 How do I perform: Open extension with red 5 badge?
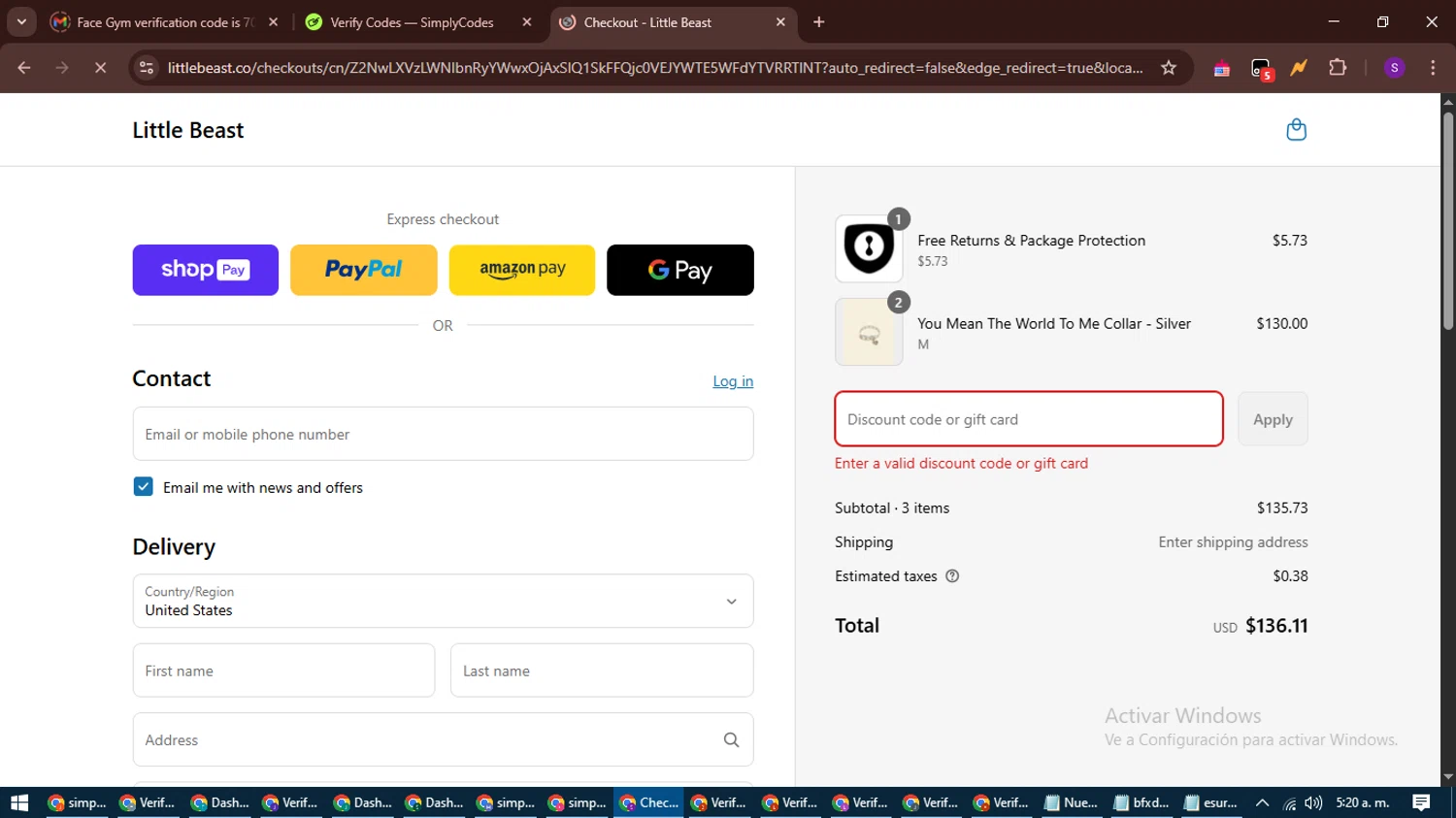[1261, 69]
